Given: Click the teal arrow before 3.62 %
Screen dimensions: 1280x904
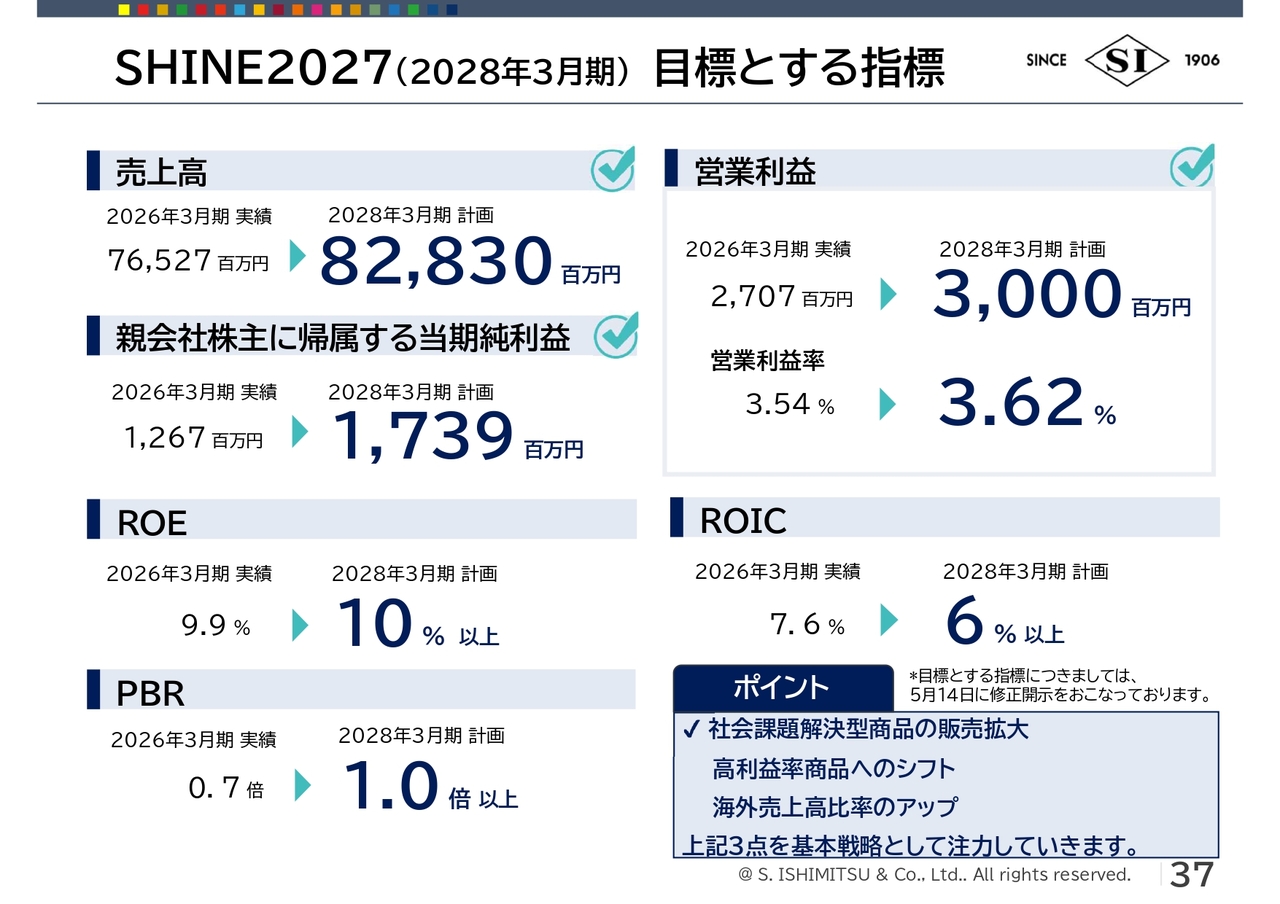Looking at the screenshot, I should pyautogui.click(x=887, y=404).
